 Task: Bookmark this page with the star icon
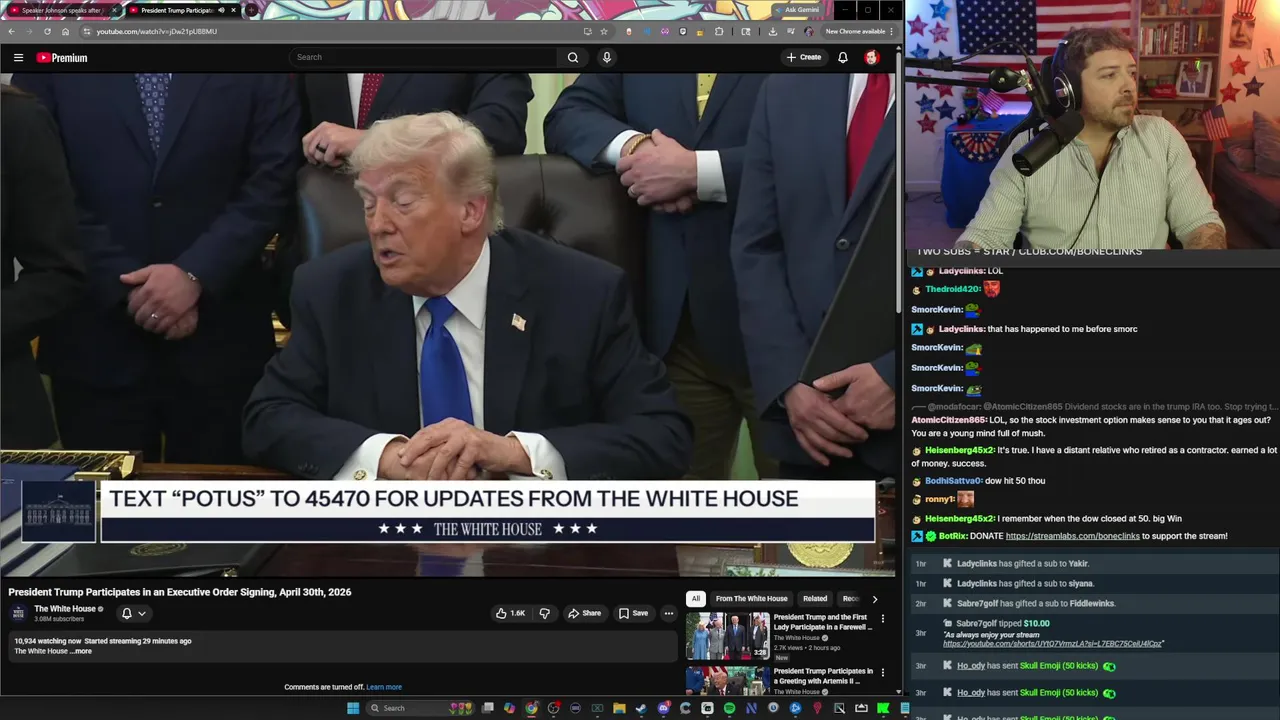[603, 31]
